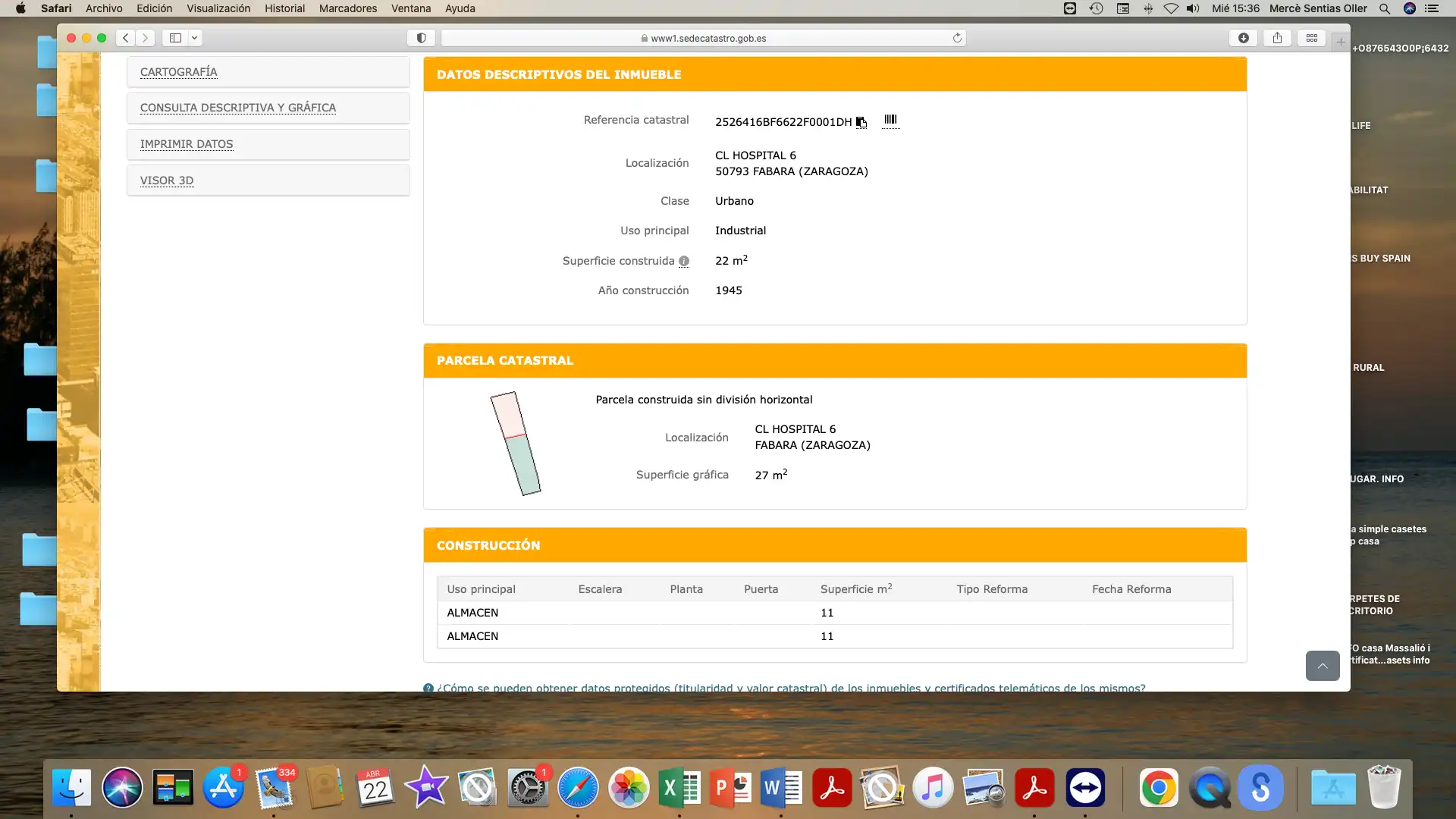The height and width of the screenshot is (819, 1456).
Task: Open the Wi-Fi status menu
Action: (1171, 8)
